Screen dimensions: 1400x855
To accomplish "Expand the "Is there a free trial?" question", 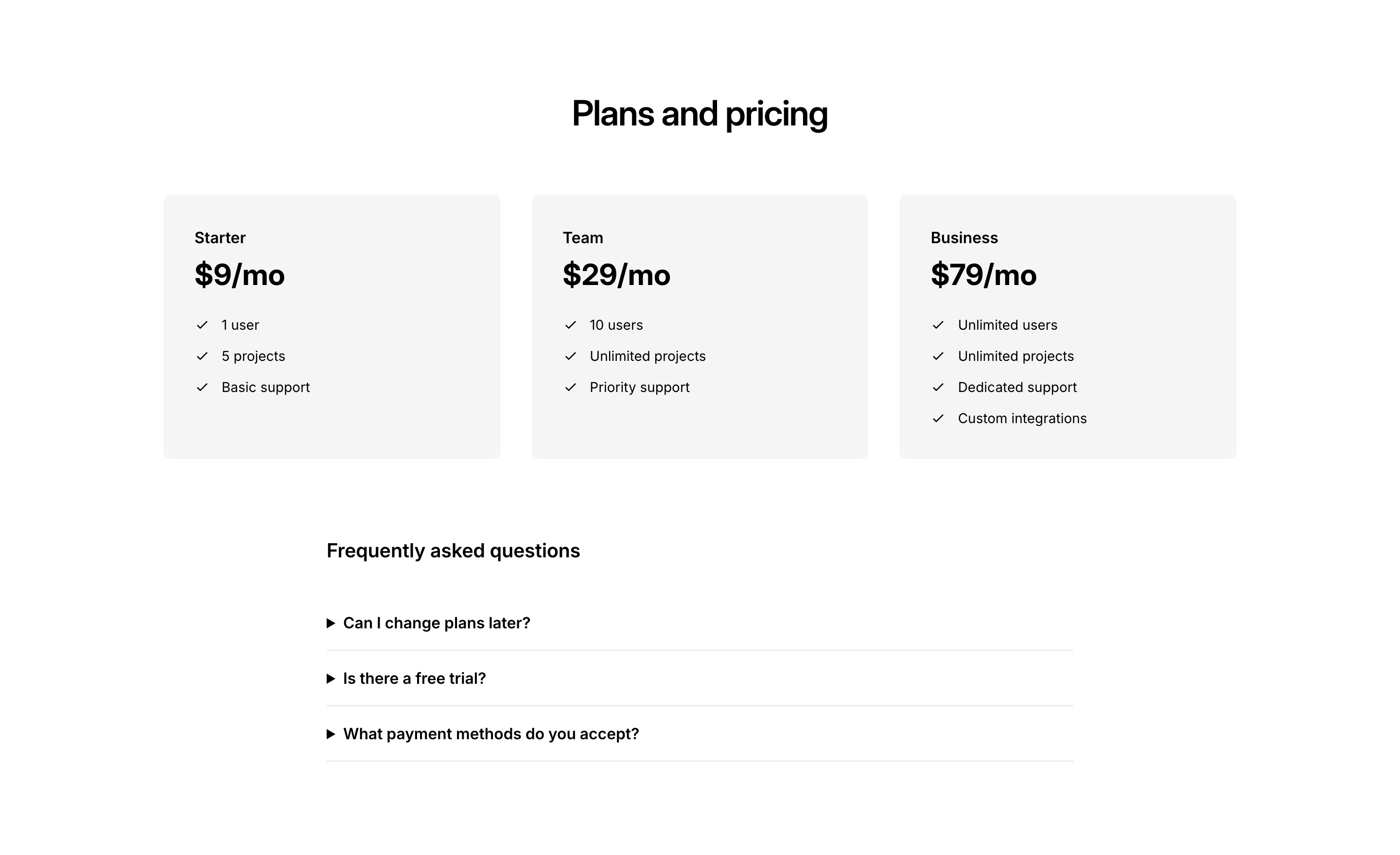I will [x=414, y=679].
